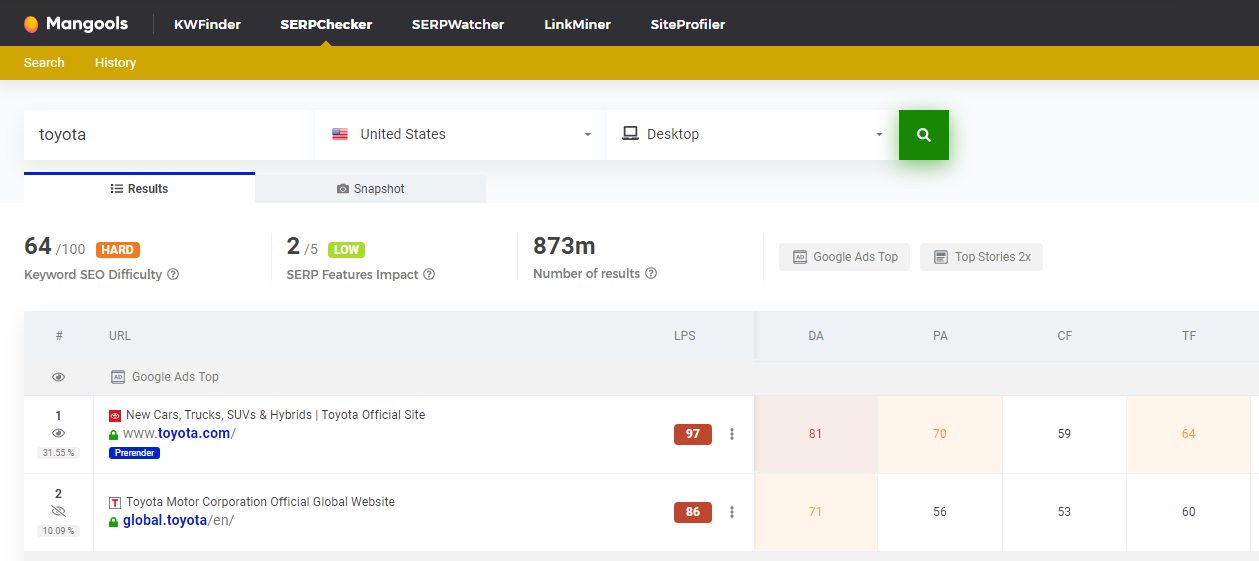1259x561 pixels.
Task: Focus the keyword input containing toyota
Action: (x=167, y=134)
